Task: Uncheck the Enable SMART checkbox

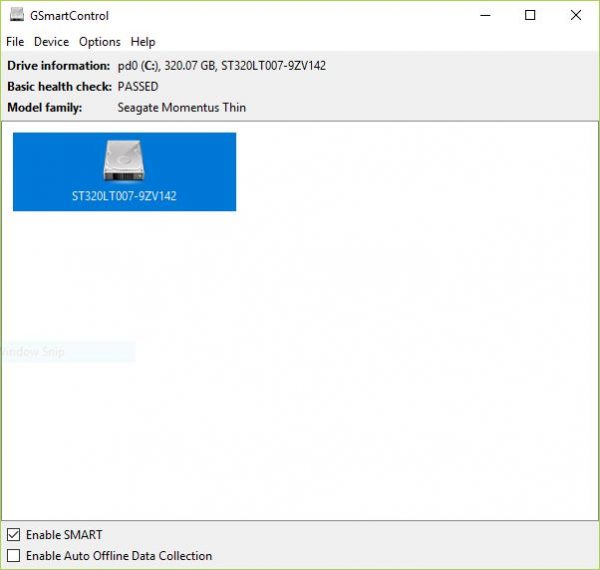Action: tap(13, 534)
